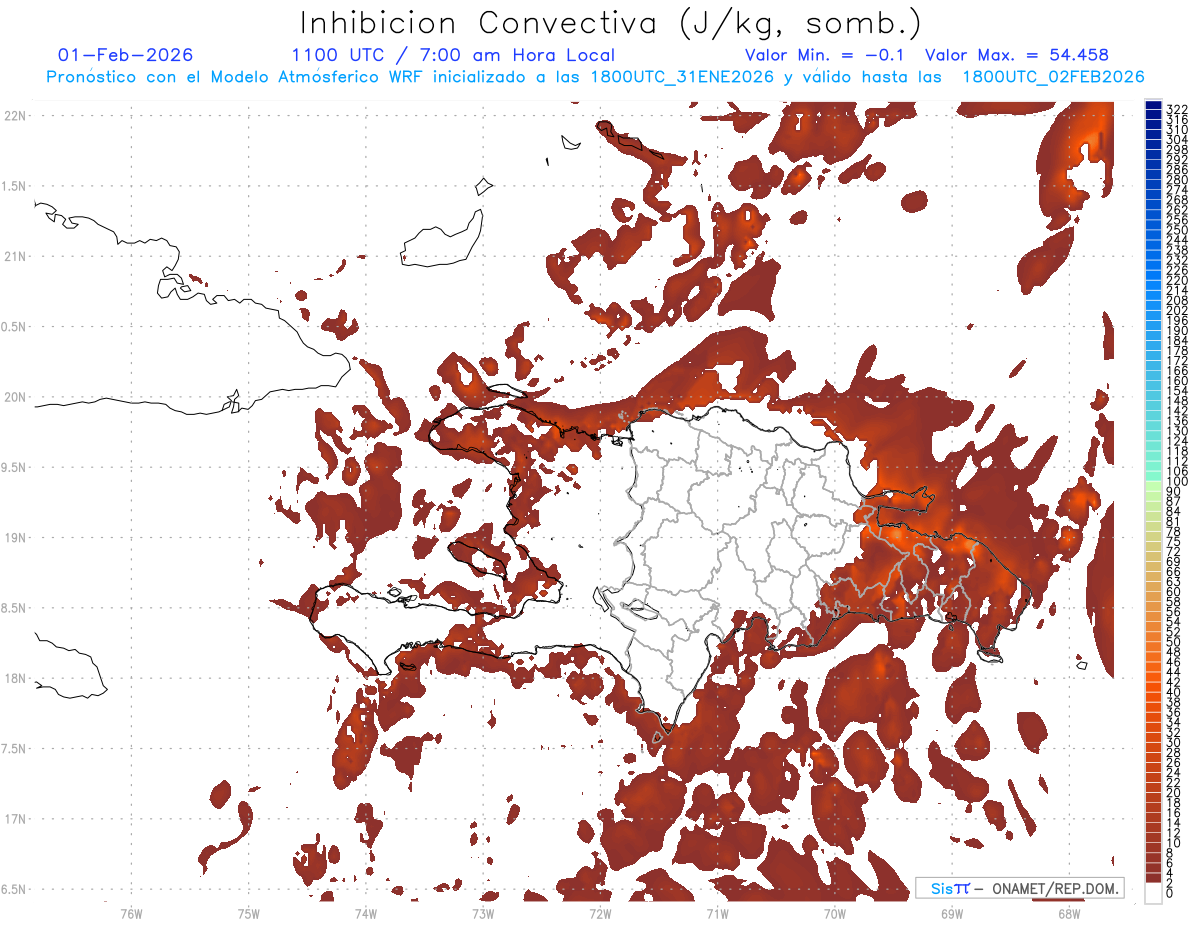Click the 'Valor Max. = 54.458' readout
Screen dimensions: 1200x927
1017,55
